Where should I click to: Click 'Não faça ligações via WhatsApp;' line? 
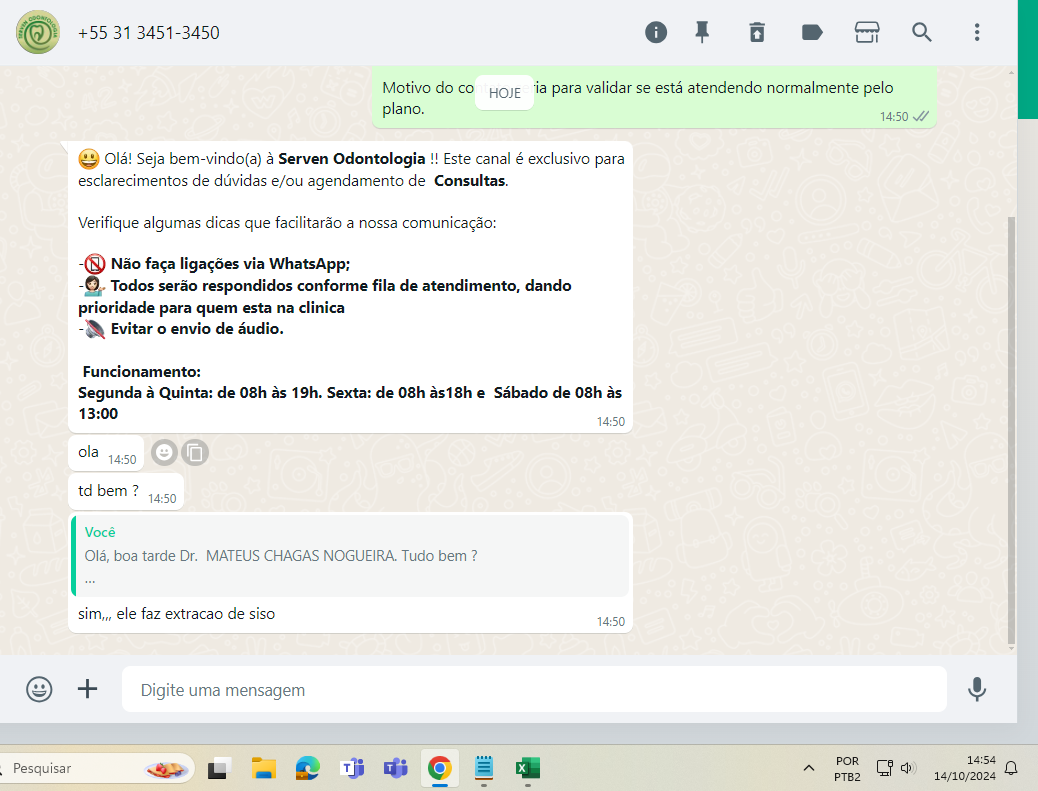[x=230, y=264]
